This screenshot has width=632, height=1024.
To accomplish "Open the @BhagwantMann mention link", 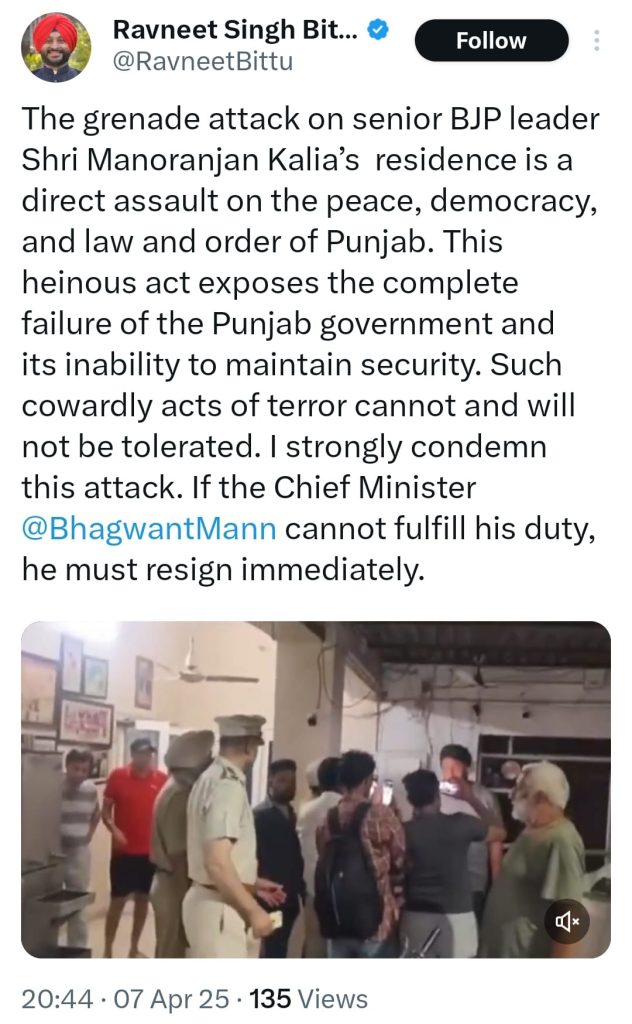I will click(149, 528).
